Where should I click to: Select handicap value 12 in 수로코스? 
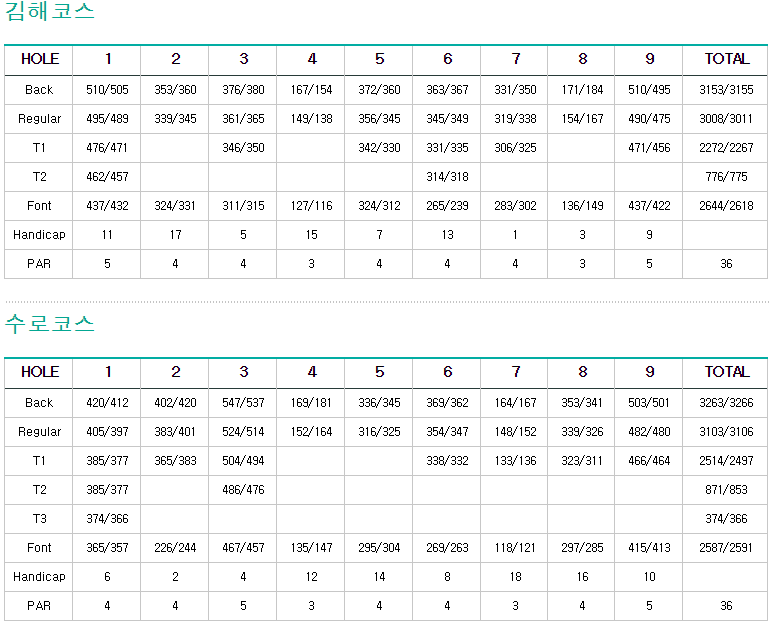tap(311, 577)
